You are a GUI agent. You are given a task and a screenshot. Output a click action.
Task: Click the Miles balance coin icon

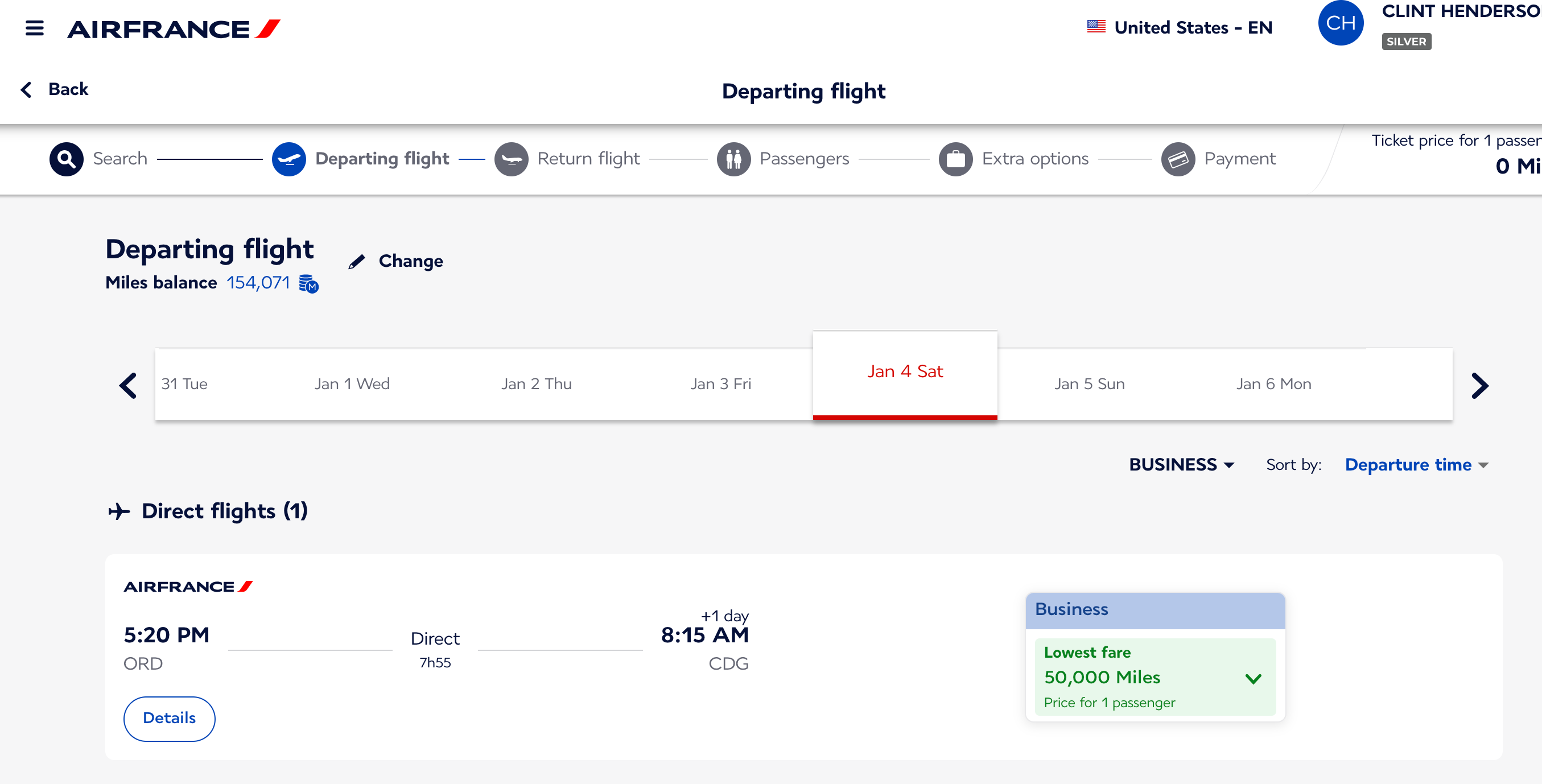pos(309,284)
